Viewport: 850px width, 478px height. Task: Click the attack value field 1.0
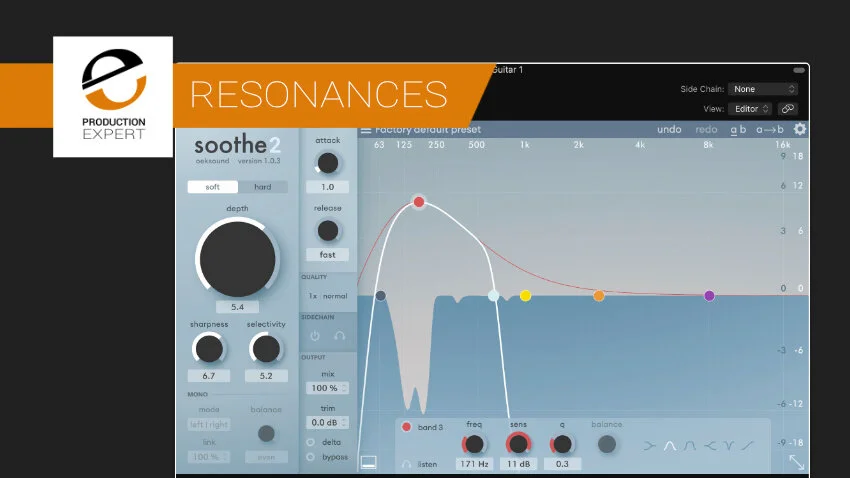pos(327,187)
